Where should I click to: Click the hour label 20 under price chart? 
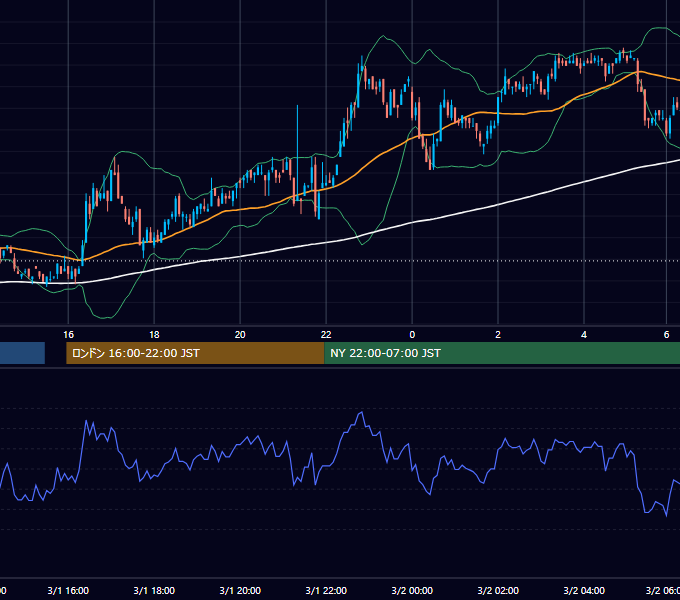click(x=240, y=335)
